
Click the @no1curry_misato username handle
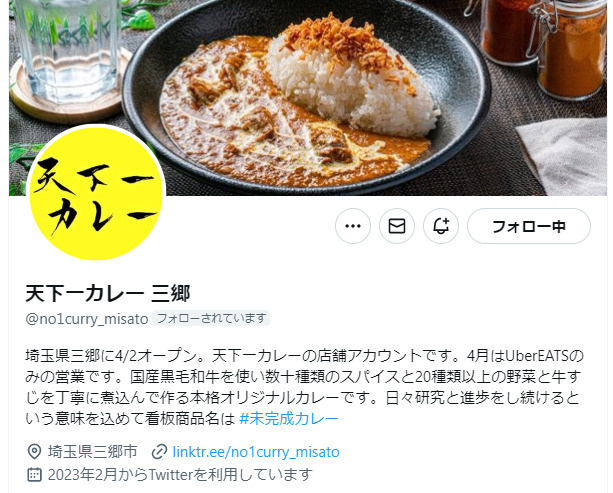tap(87, 319)
